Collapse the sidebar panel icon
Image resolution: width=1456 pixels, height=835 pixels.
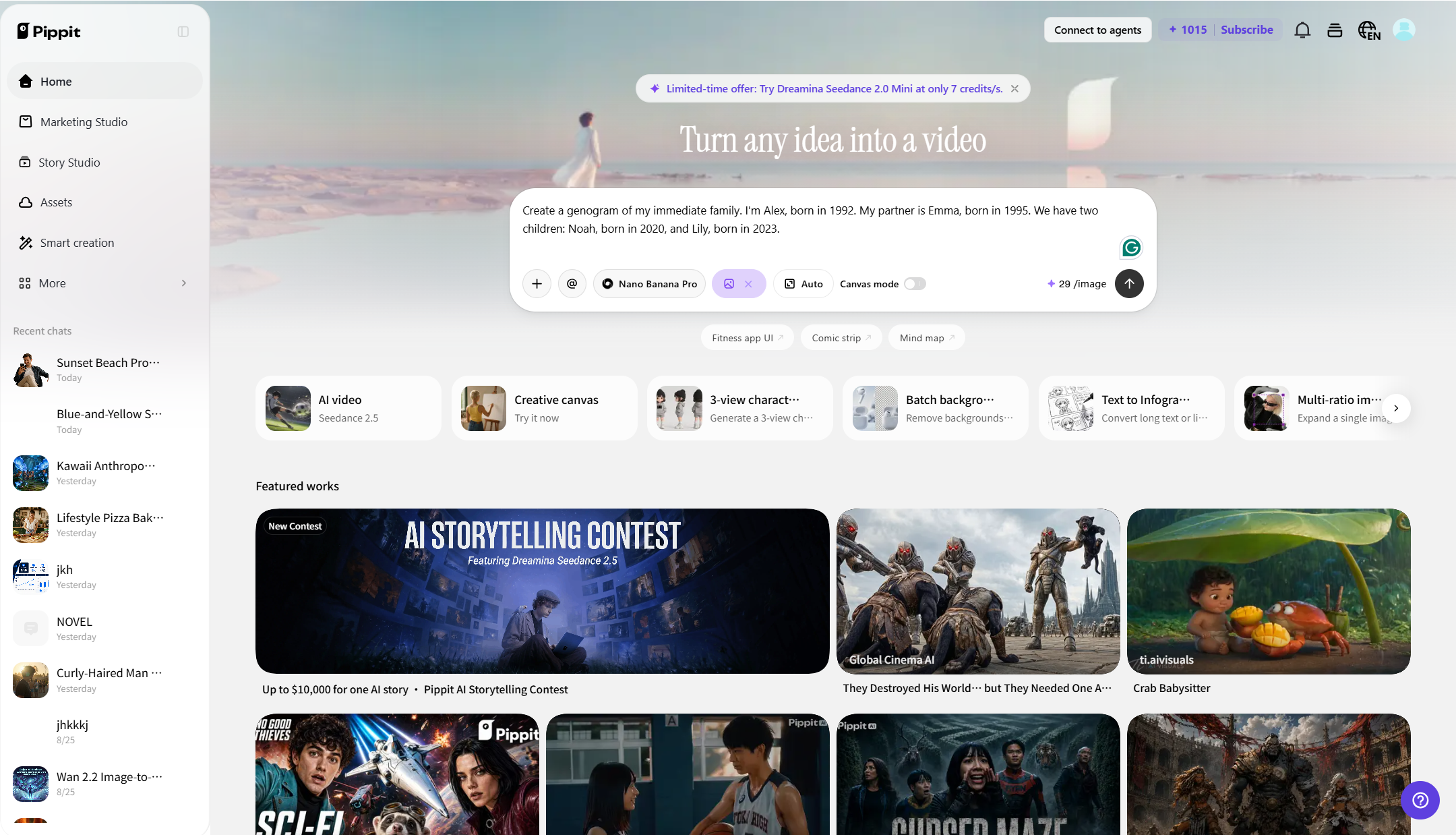183,32
